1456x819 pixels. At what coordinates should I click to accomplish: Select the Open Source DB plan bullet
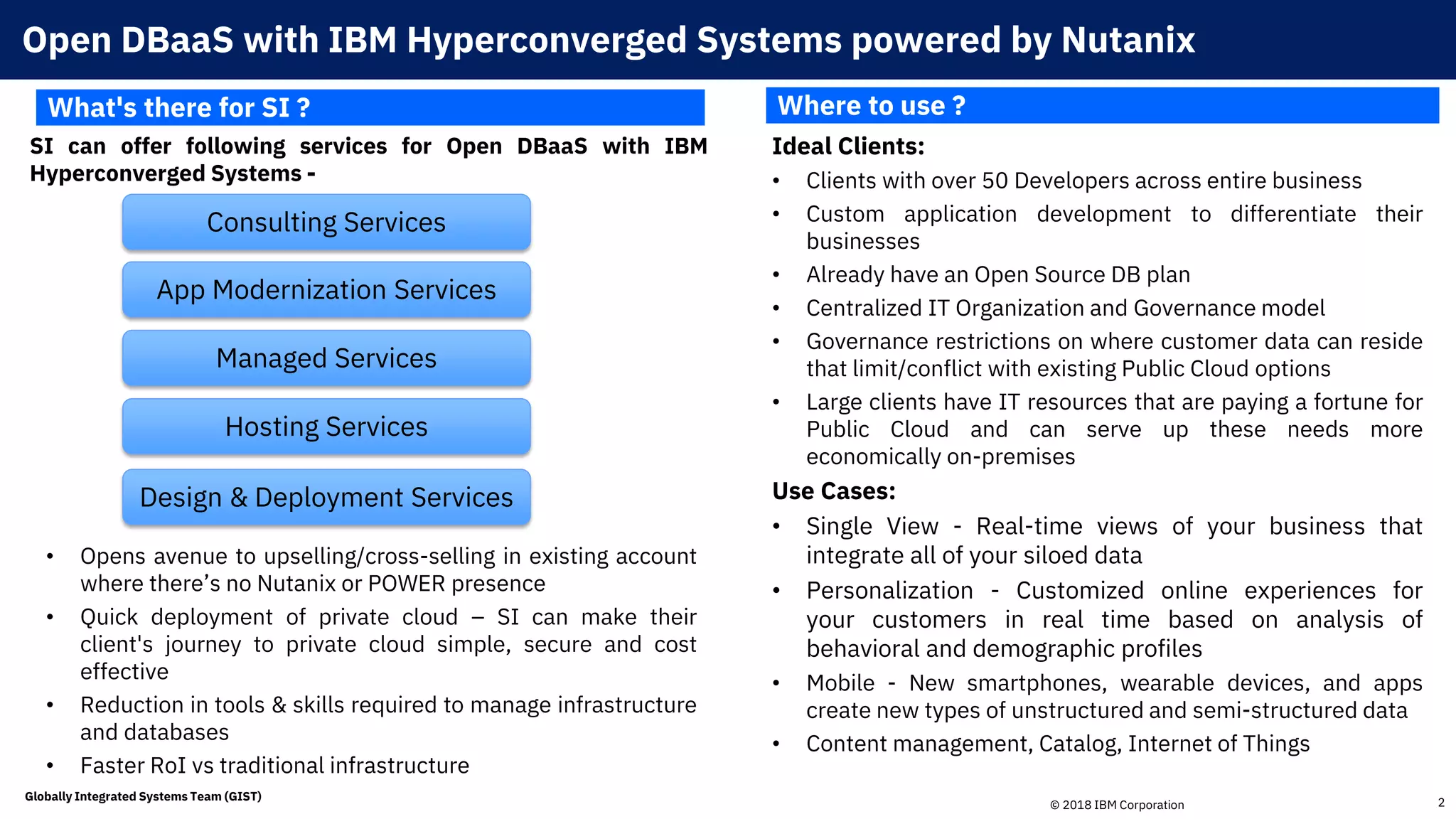pos(997,274)
